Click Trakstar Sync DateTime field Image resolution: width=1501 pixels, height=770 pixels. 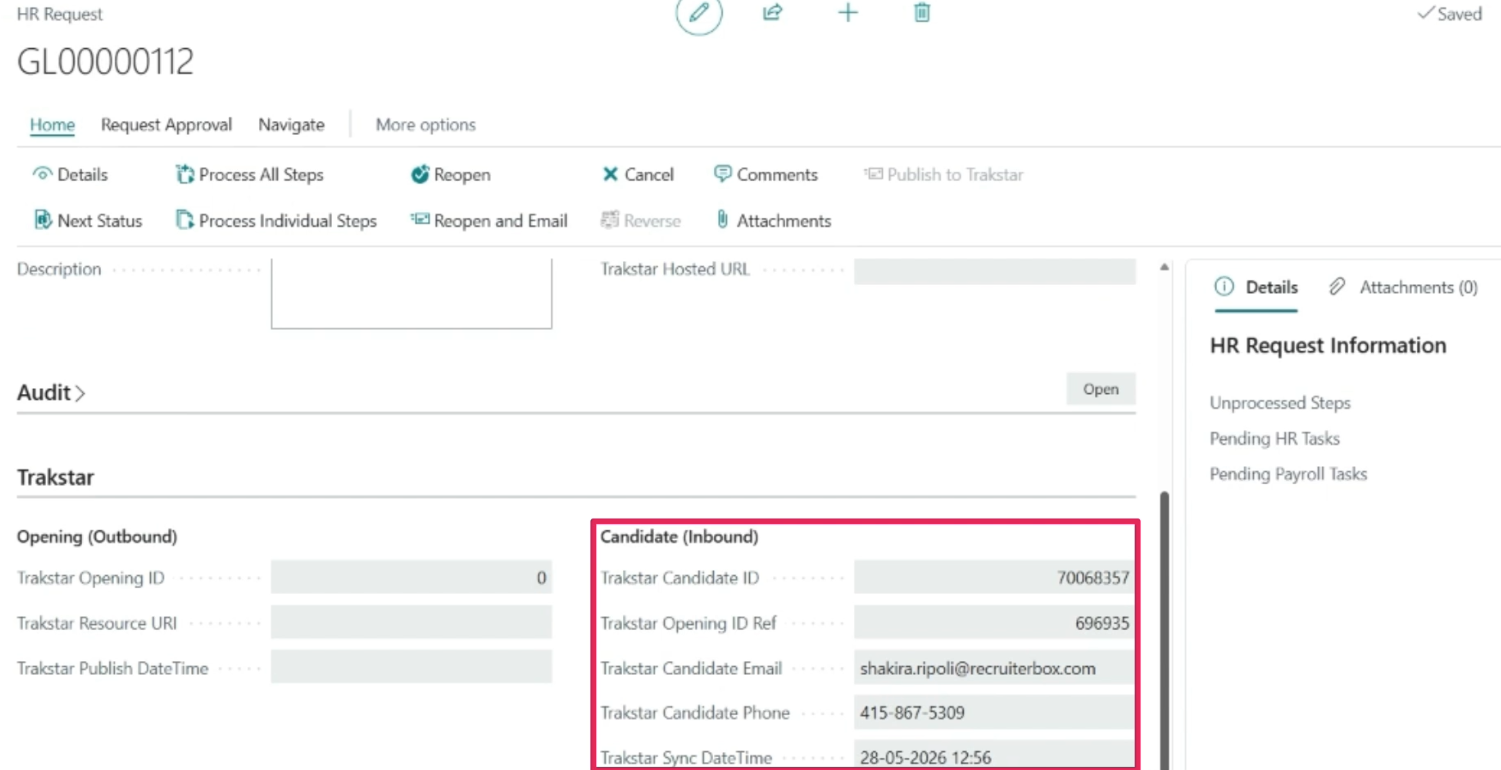(995, 756)
